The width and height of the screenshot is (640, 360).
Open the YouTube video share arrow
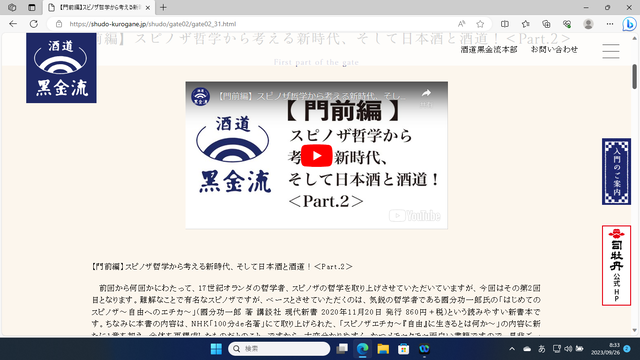[x=426, y=93]
